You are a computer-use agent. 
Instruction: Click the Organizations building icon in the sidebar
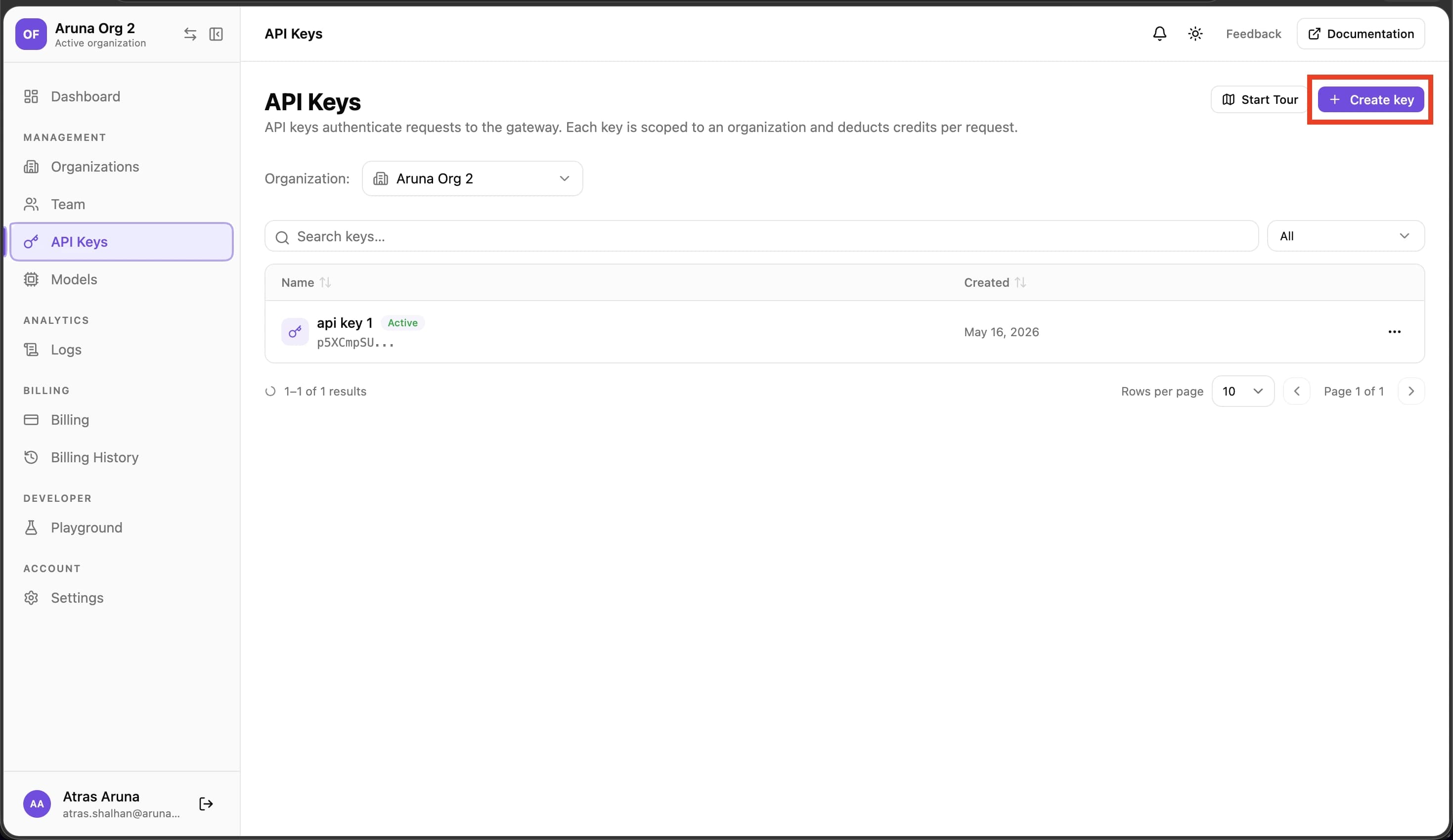tap(31, 167)
